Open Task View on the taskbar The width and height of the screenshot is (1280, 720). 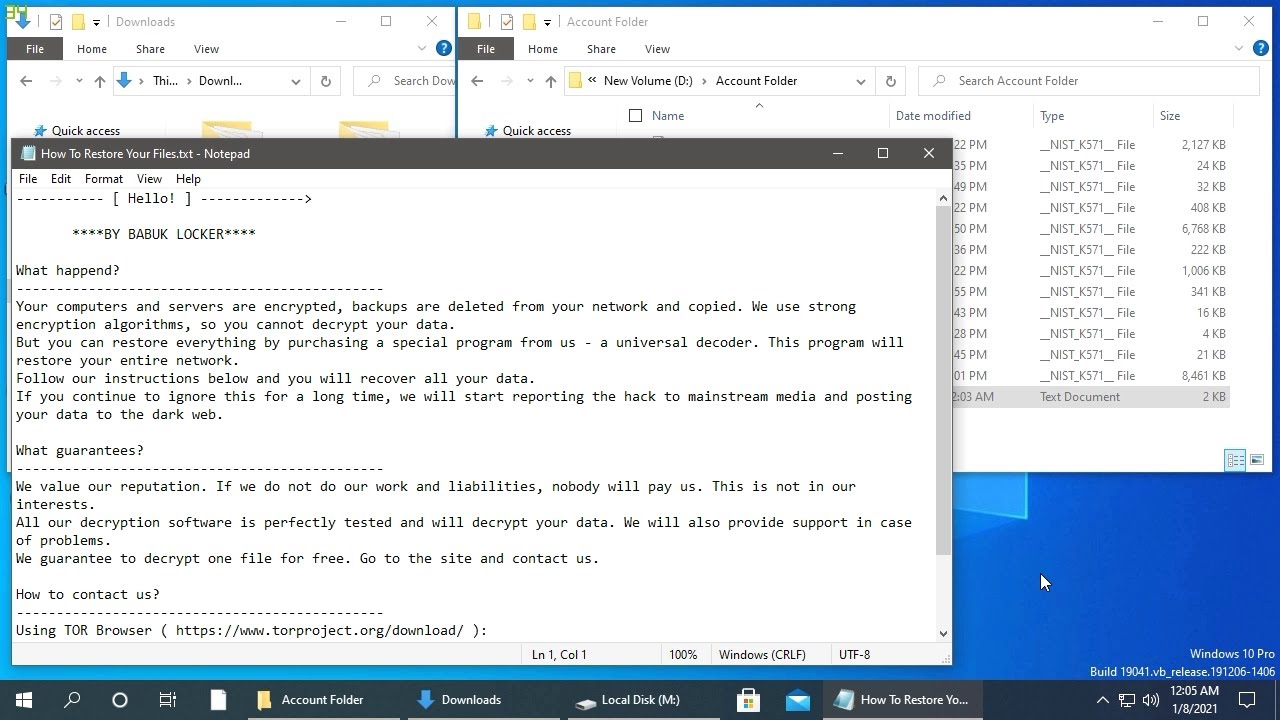[x=168, y=700]
